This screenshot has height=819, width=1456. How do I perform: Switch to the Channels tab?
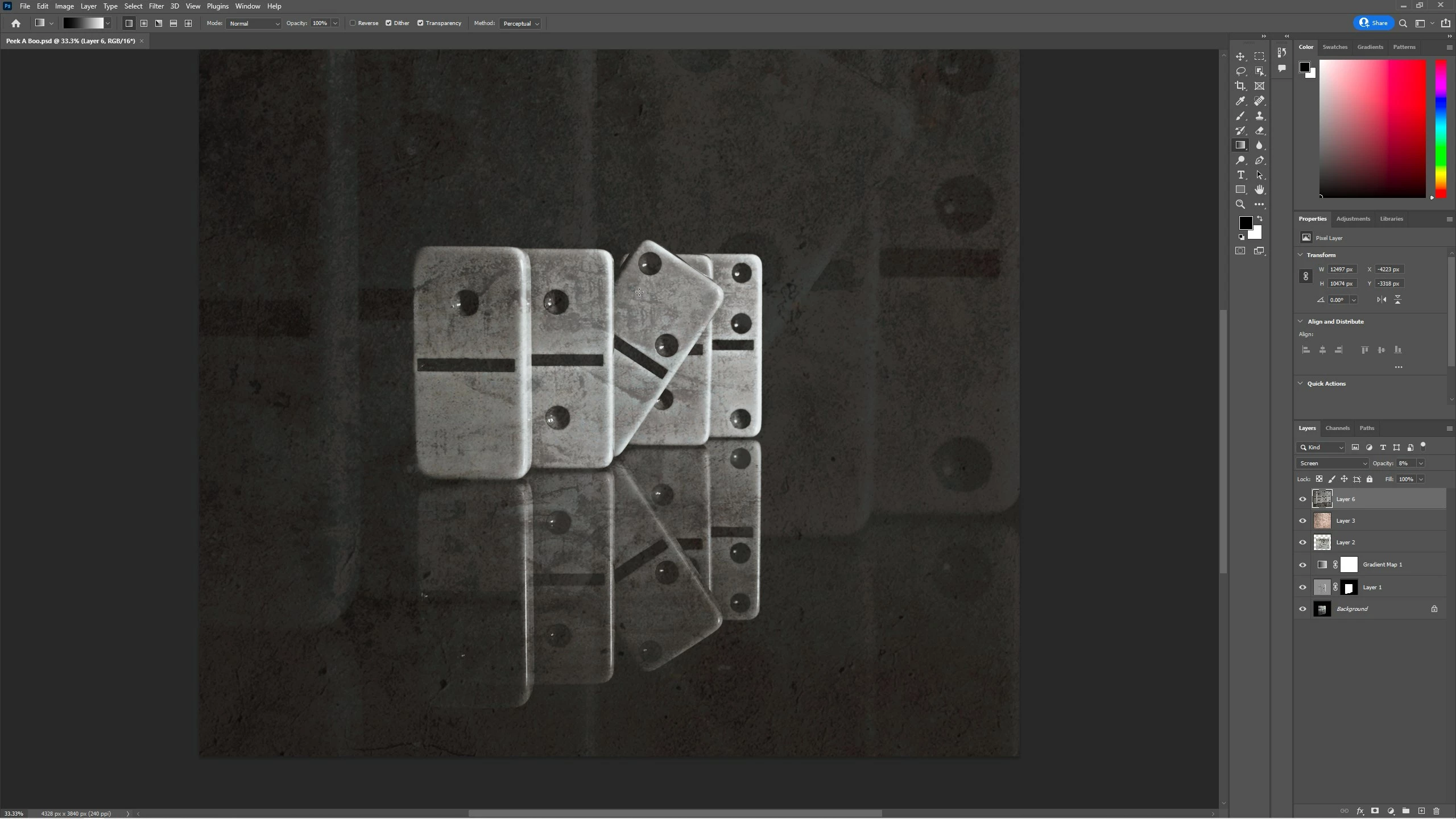point(1337,428)
